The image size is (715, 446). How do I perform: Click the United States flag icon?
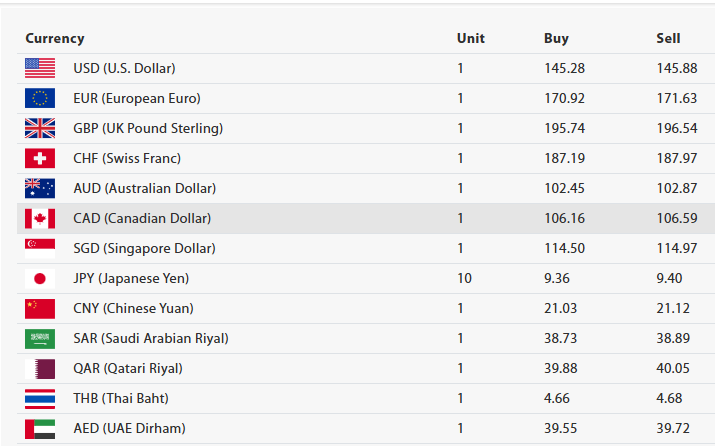click(x=40, y=68)
